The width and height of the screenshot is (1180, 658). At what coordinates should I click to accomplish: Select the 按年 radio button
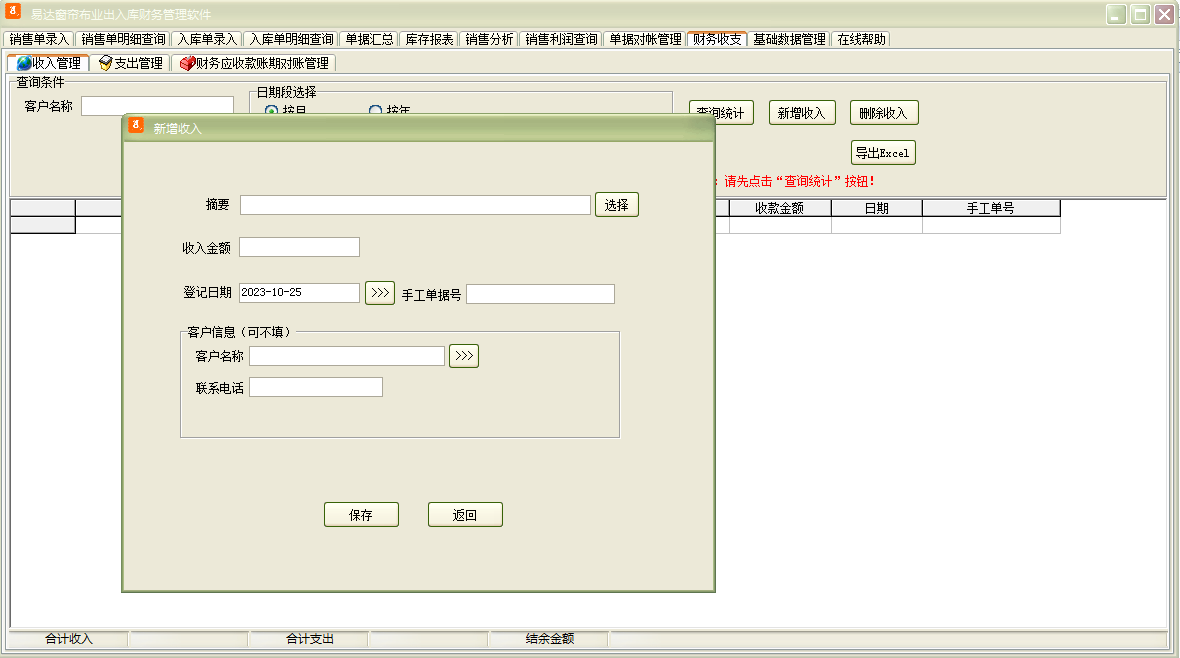pyautogui.click(x=376, y=111)
